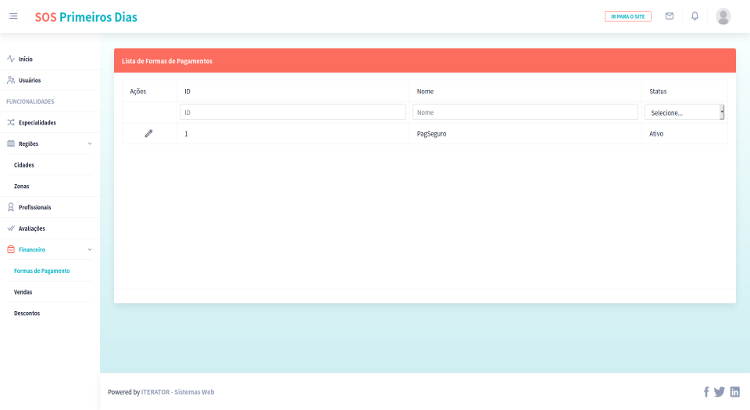Collapse the Financeiro submenu chevron
This screenshot has width=750, height=410.
click(89, 249)
